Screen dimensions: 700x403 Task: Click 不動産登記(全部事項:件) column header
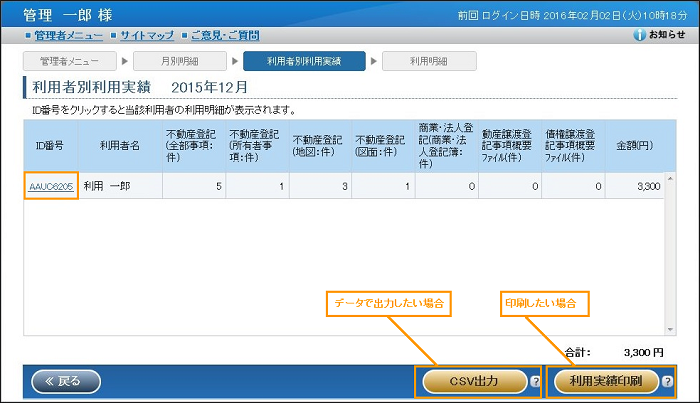[194, 145]
